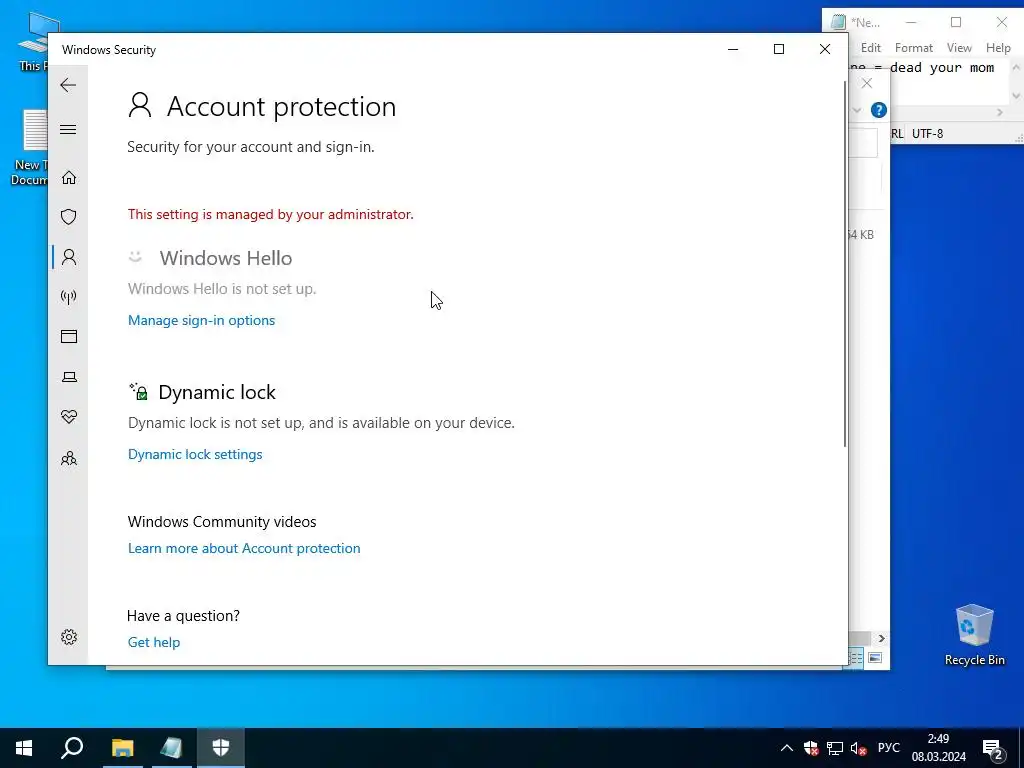1024x768 pixels.
Task: Switch input language РУС indicator
Action: [888, 748]
